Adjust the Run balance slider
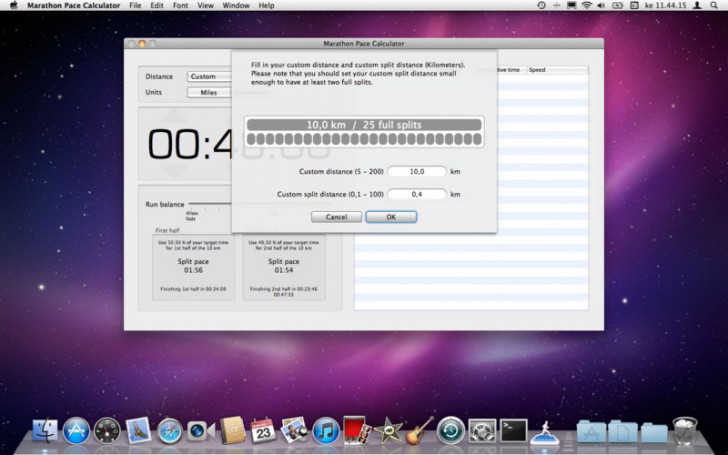Viewport: 728px width, 455px height. coord(210,203)
